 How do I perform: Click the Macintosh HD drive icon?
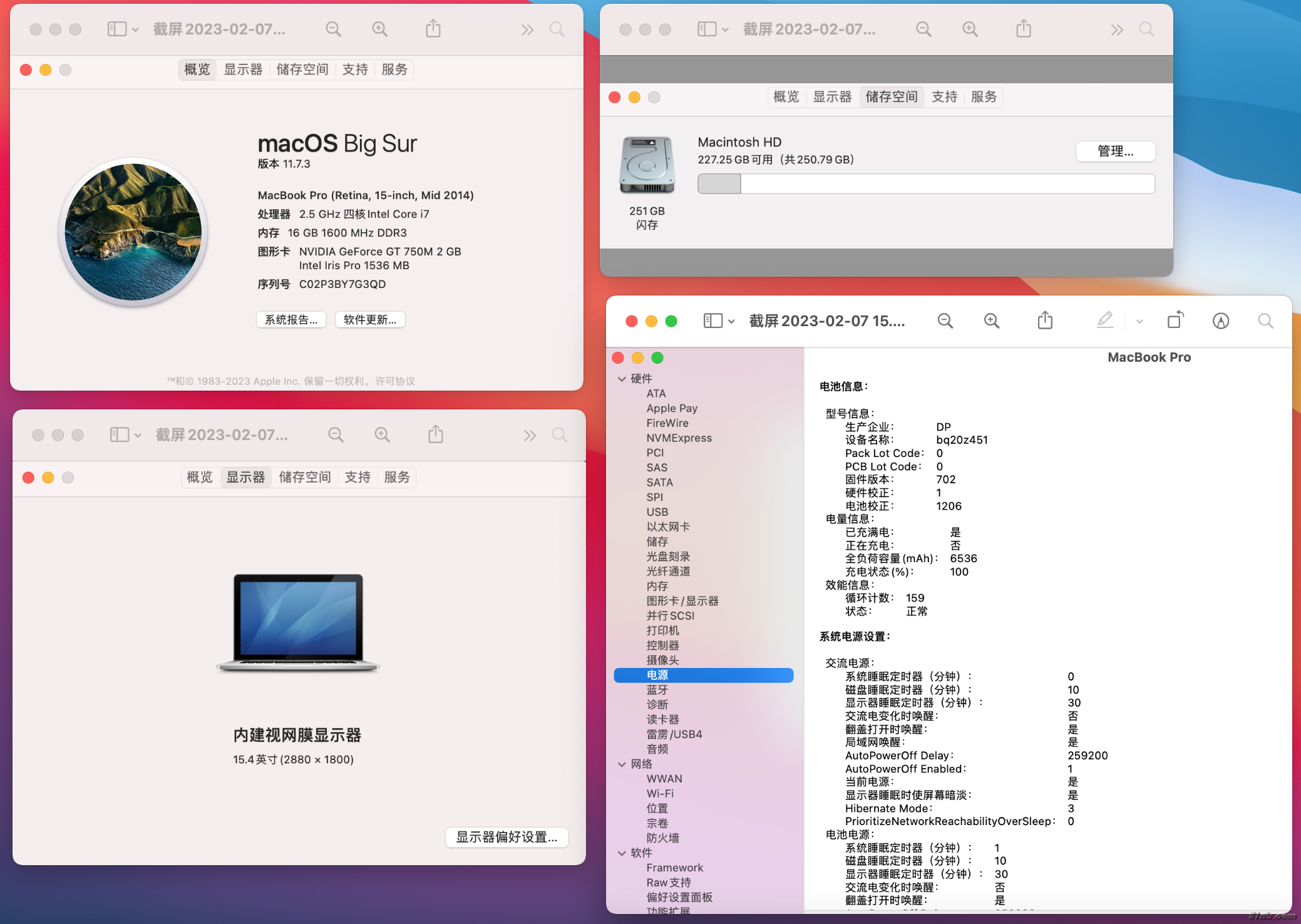click(x=647, y=164)
